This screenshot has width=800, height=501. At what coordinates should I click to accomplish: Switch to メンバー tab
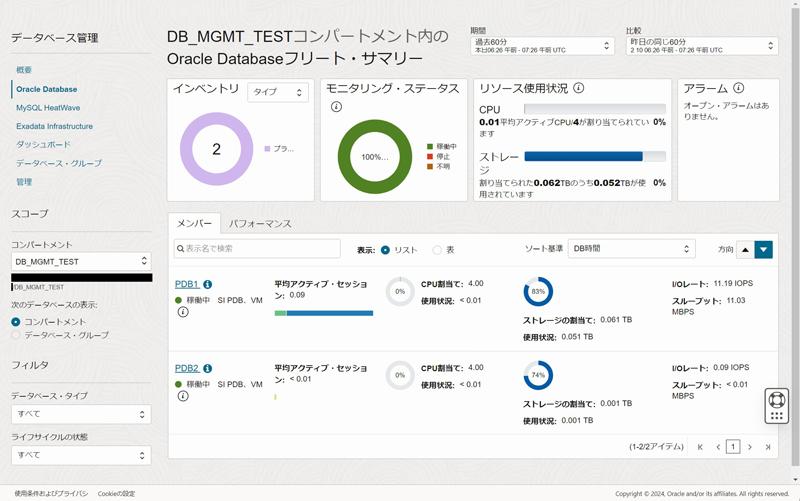[x=194, y=223]
